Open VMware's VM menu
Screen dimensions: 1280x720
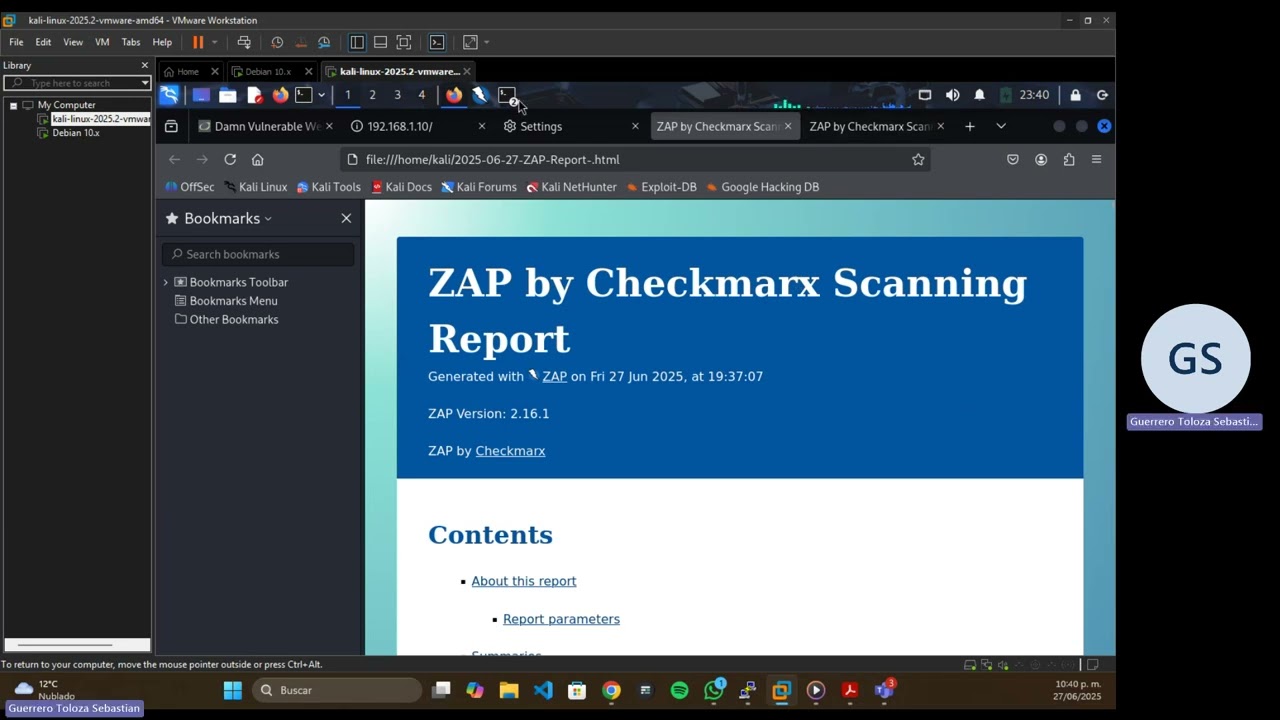coord(102,42)
